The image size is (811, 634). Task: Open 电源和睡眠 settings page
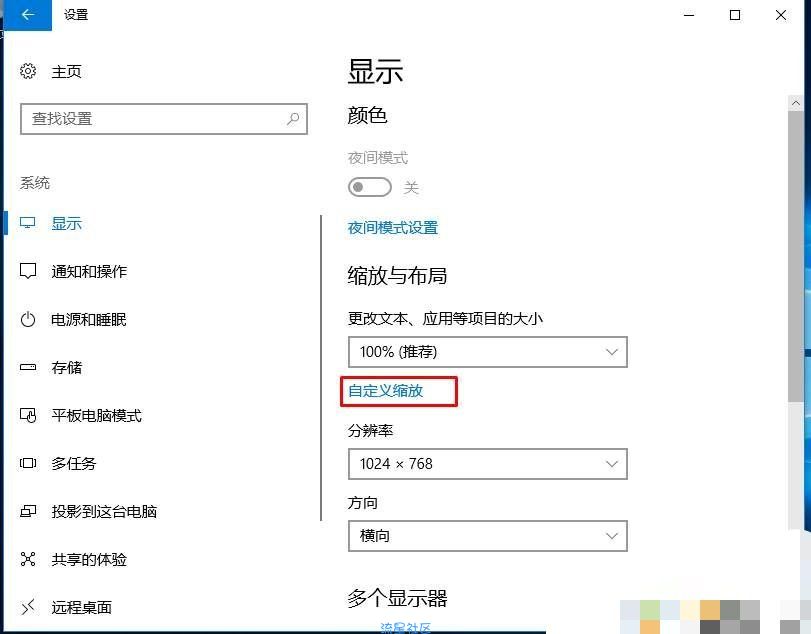click(88, 320)
